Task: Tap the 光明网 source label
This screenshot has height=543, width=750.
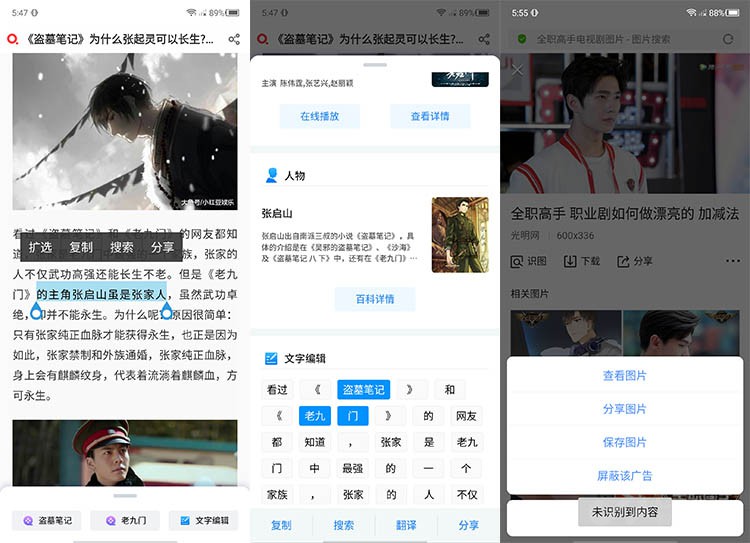Action: coord(525,235)
